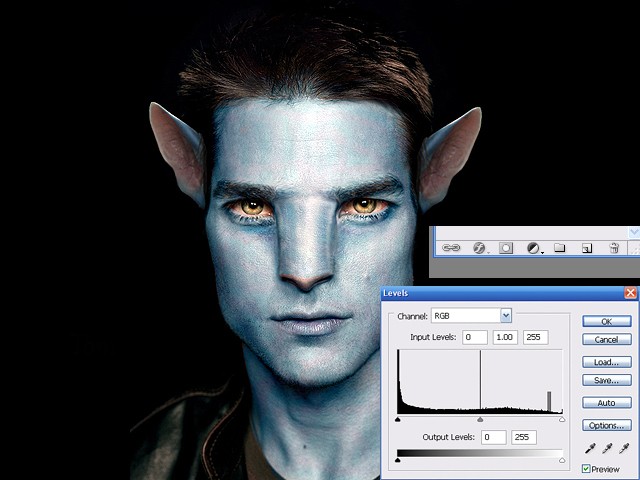Open the Options... button

point(607,425)
